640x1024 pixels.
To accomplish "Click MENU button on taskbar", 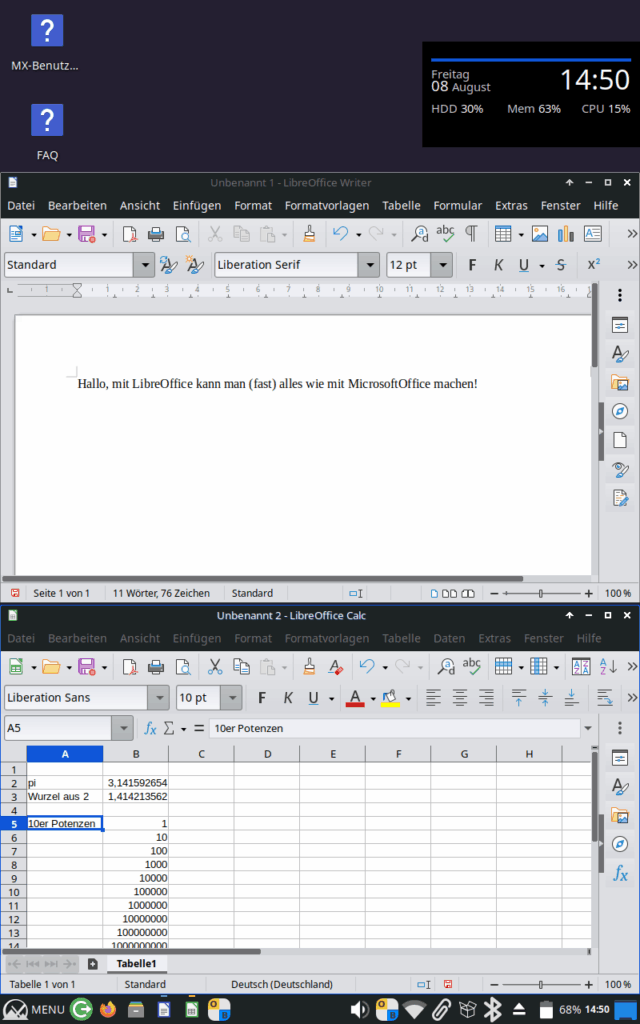I will pyautogui.click(x=34, y=1010).
